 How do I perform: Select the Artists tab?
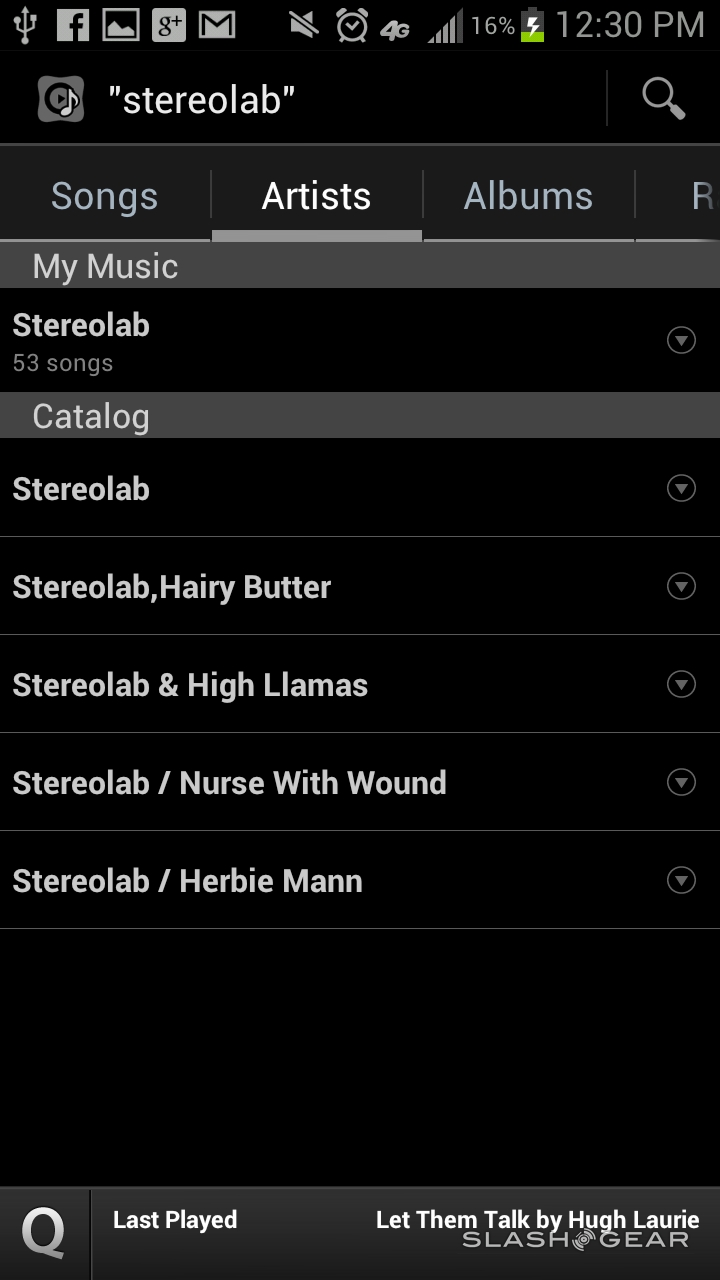pyautogui.click(x=316, y=196)
